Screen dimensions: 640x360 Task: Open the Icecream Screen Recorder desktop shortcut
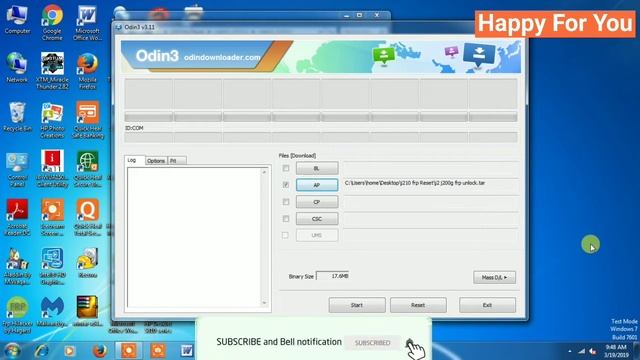52,217
